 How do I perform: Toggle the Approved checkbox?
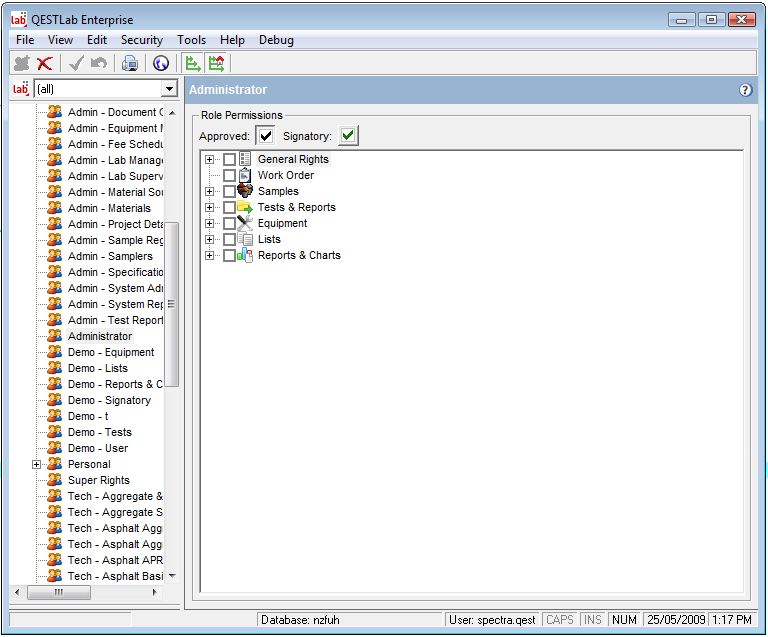tap(265, 136)
